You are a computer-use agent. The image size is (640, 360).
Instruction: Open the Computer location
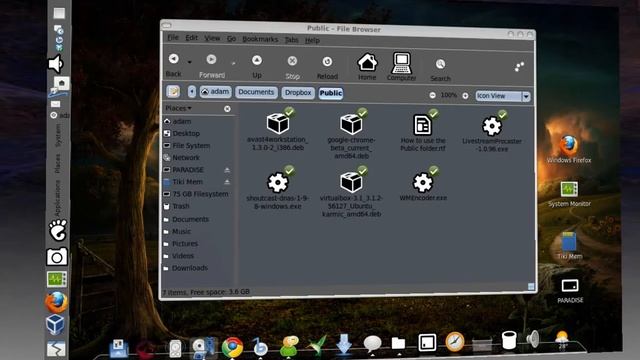point(401,67)
